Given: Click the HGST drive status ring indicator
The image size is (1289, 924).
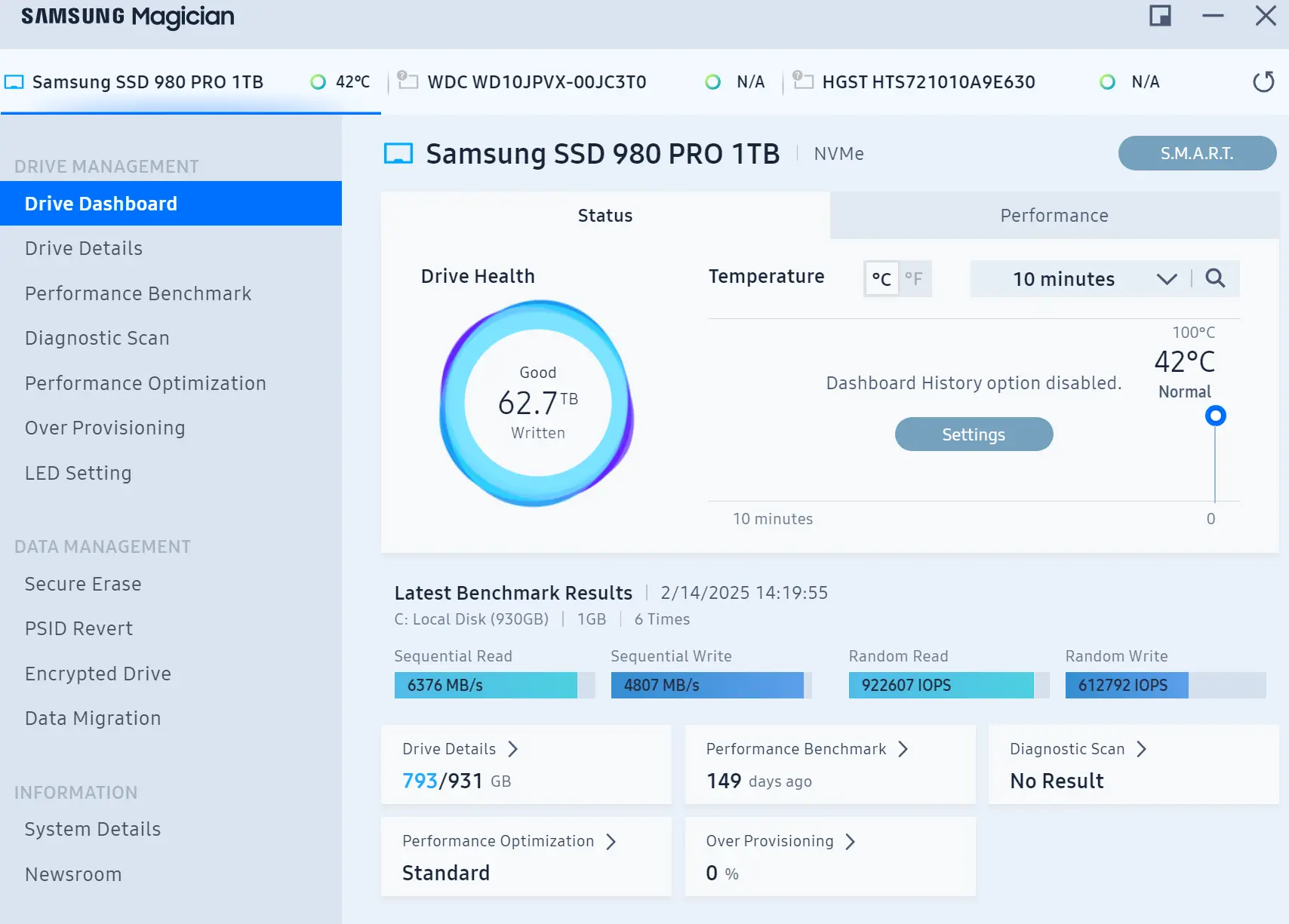Looking at the screenshot, I should pos(1107,82).
